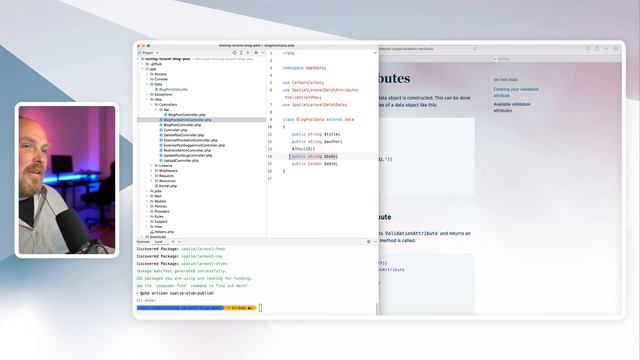
Task: Open 'Creating your validation attribute' link in browser
Action: (516, 92)
